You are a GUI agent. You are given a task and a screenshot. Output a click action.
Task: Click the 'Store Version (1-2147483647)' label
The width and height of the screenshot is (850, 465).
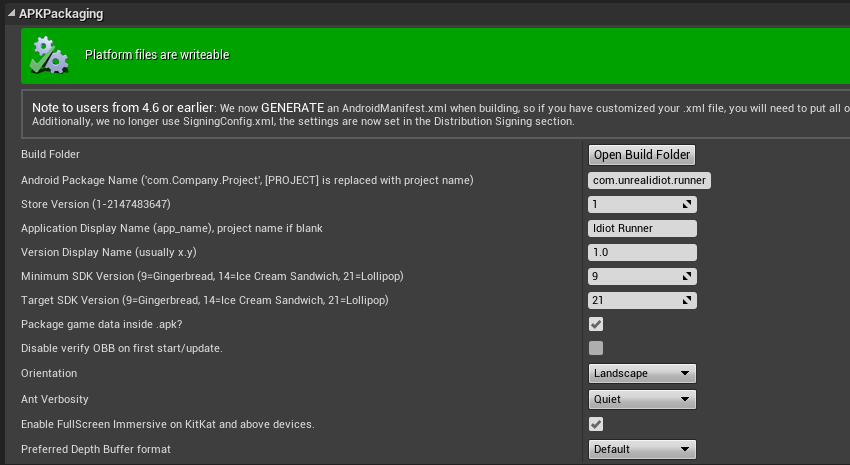click(x=96, y=204)
